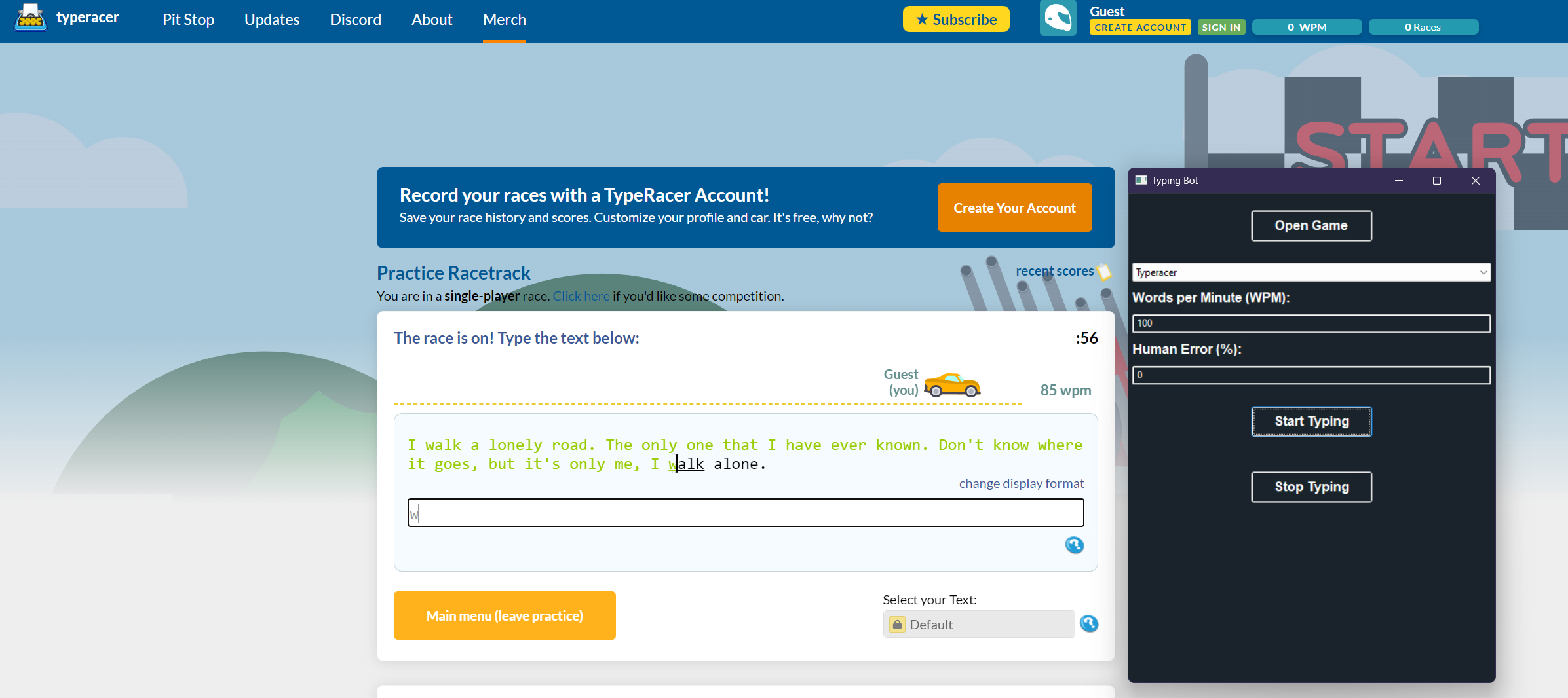Click the underlined word 'walk' in race text
1568x698 pixels.
point(686,464)
